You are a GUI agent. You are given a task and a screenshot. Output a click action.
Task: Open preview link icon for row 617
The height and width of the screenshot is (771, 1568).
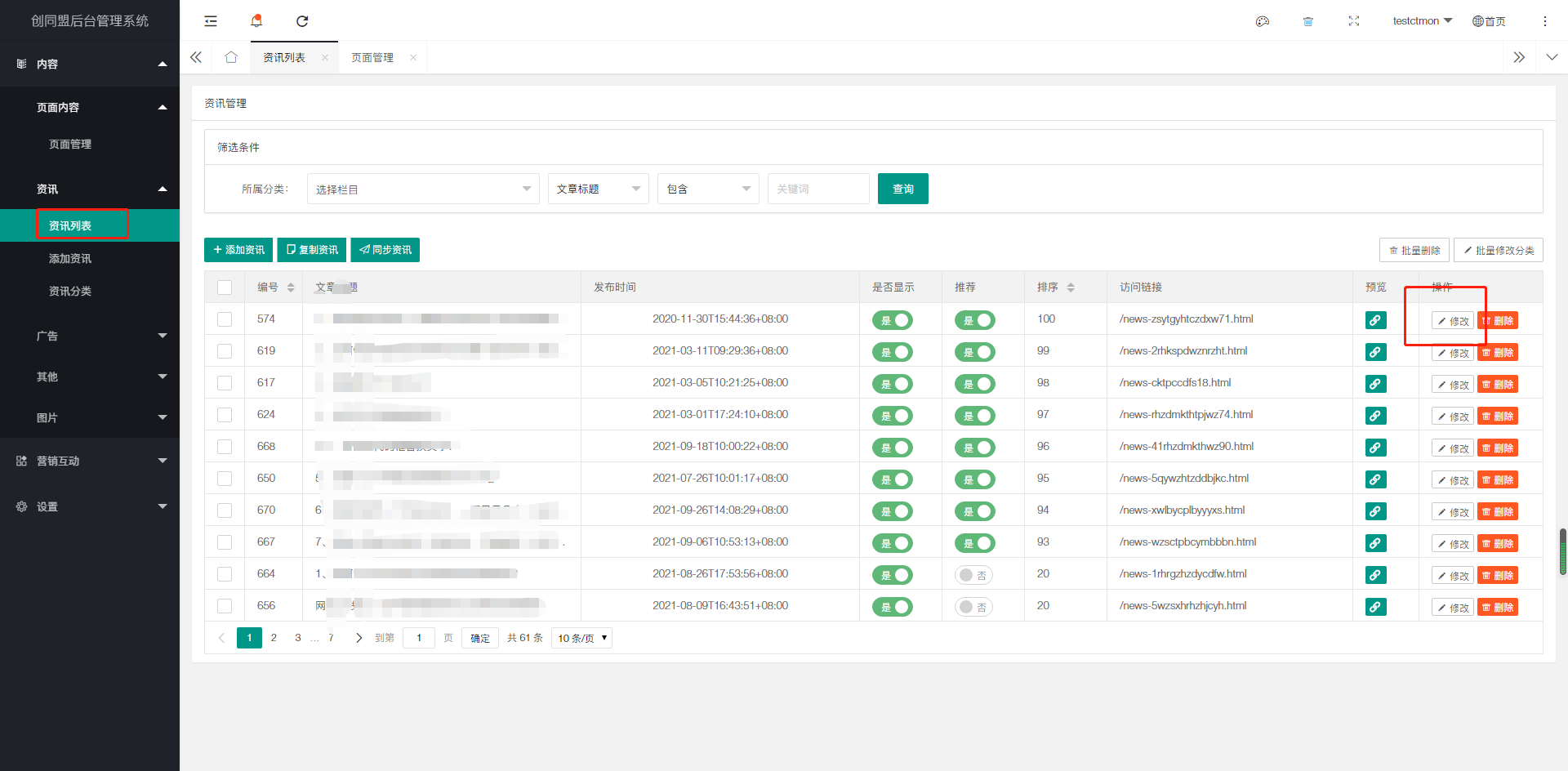(1376, 384)
